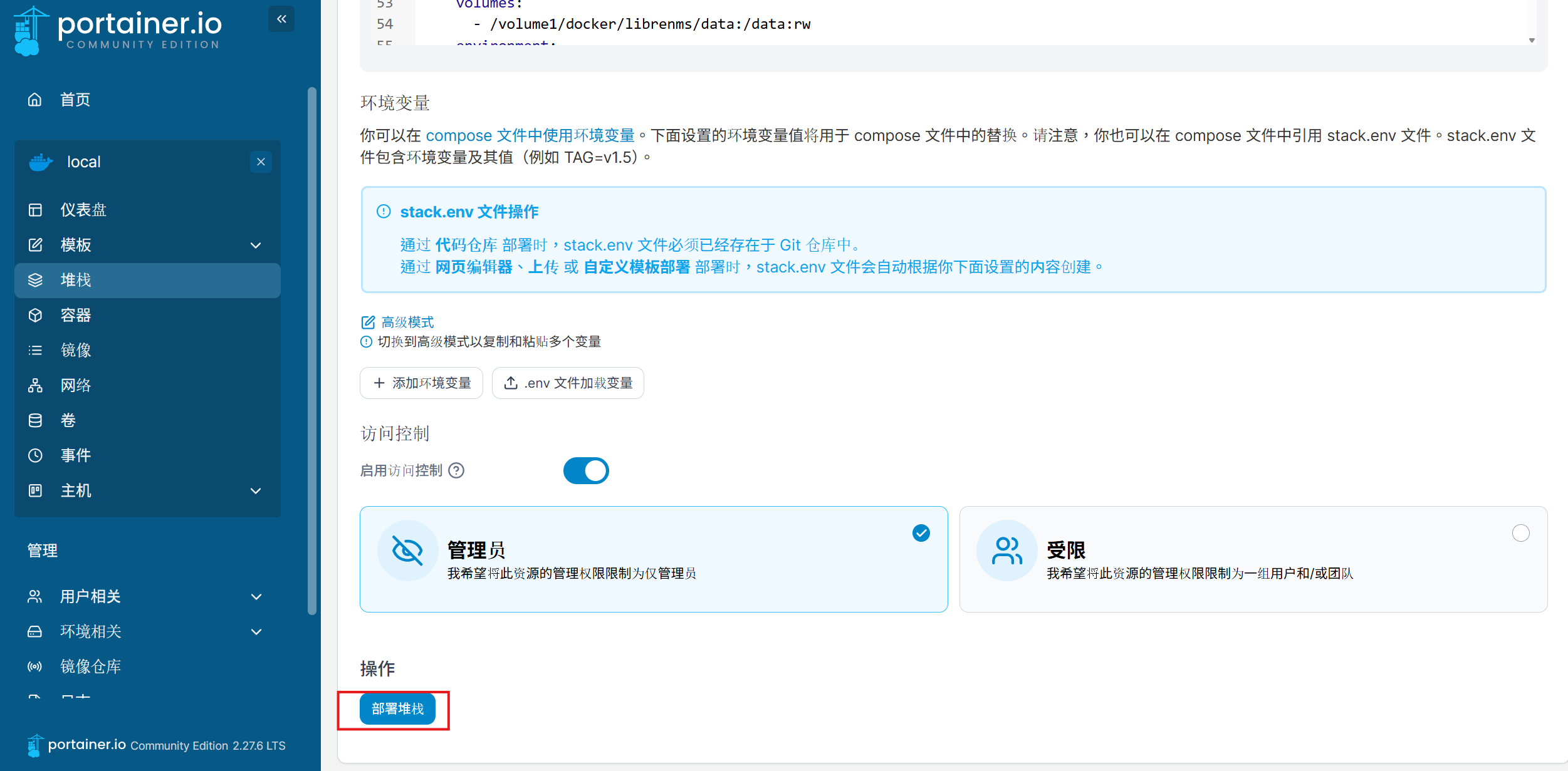Click the network icon beside 网络
The width and height of the screenshot is (1568, 771).
(35, 385)
